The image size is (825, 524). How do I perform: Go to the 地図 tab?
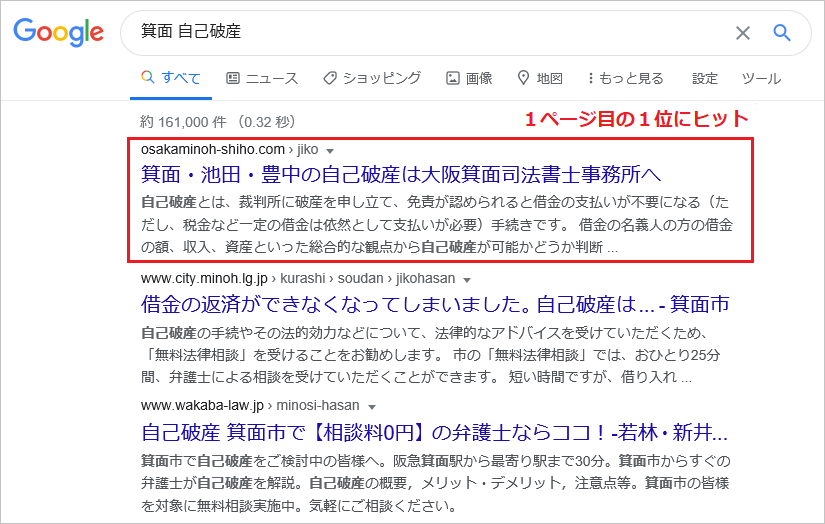[540, 78]
